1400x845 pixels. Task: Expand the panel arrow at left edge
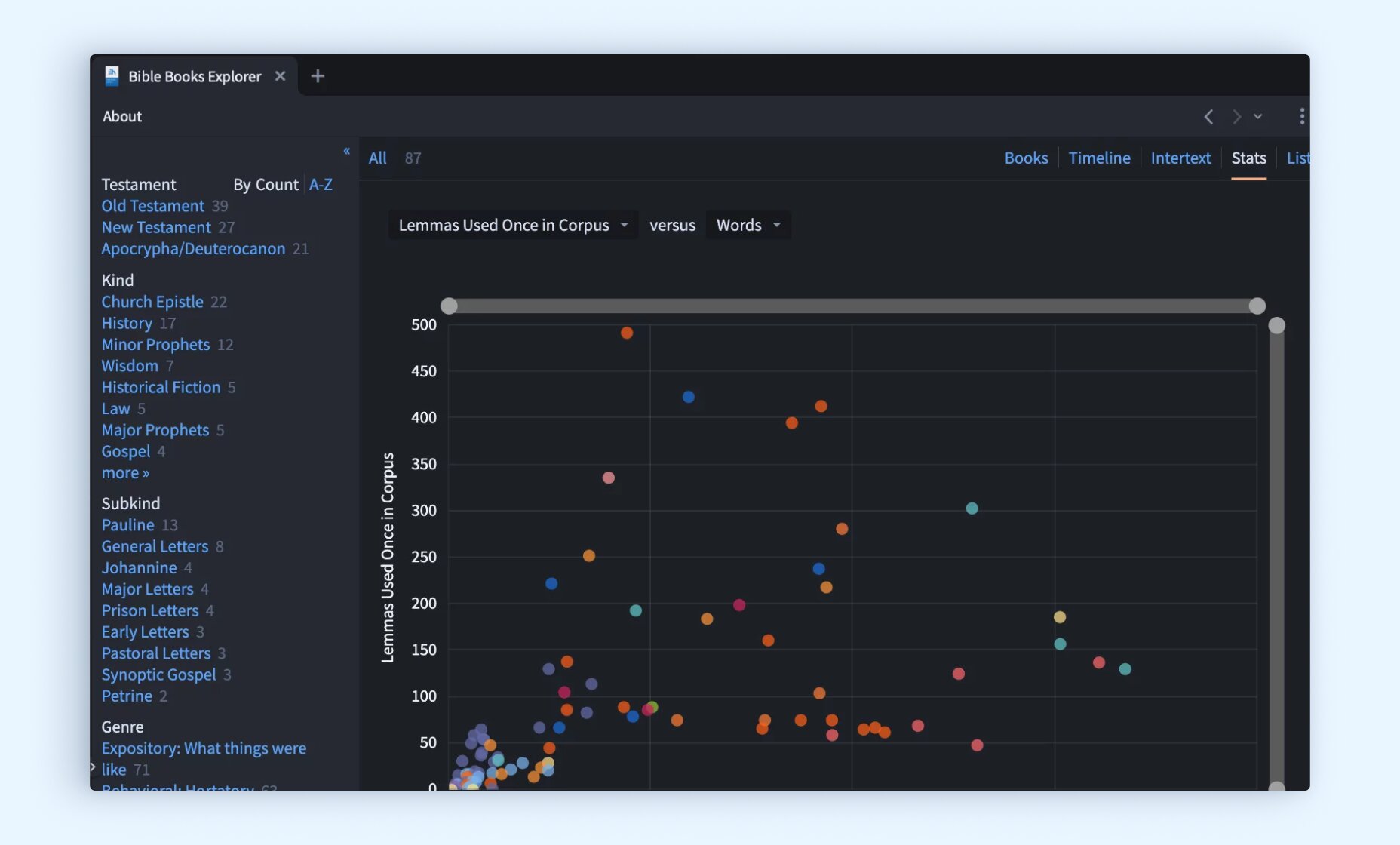(x=93, y=767)
